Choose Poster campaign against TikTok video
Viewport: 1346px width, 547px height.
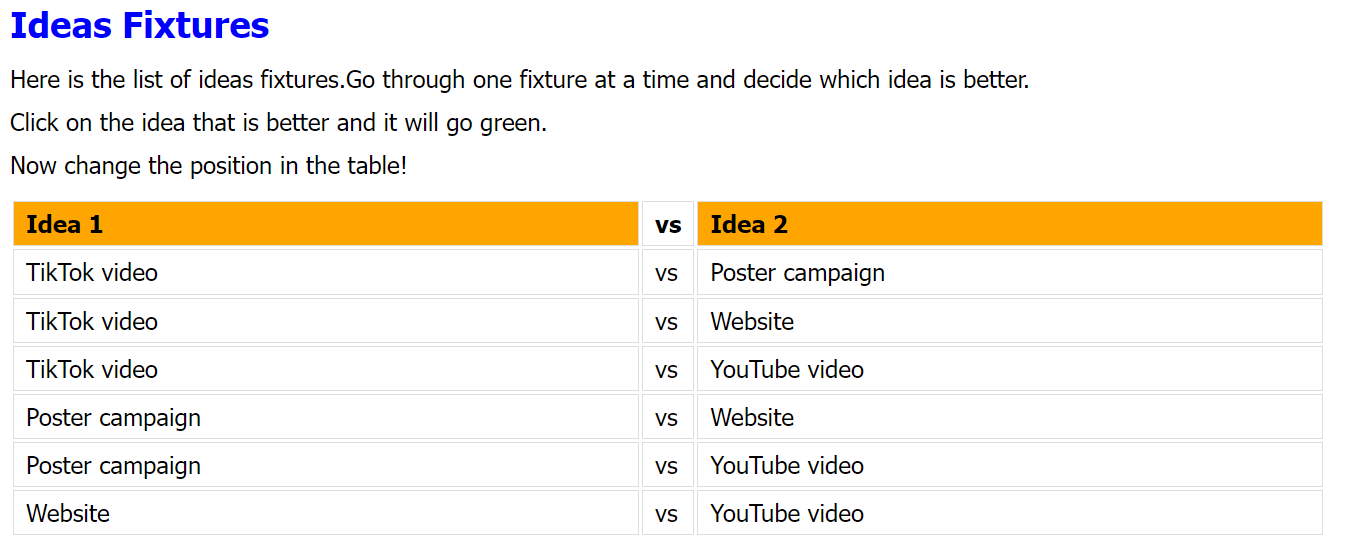coord(797,273)
